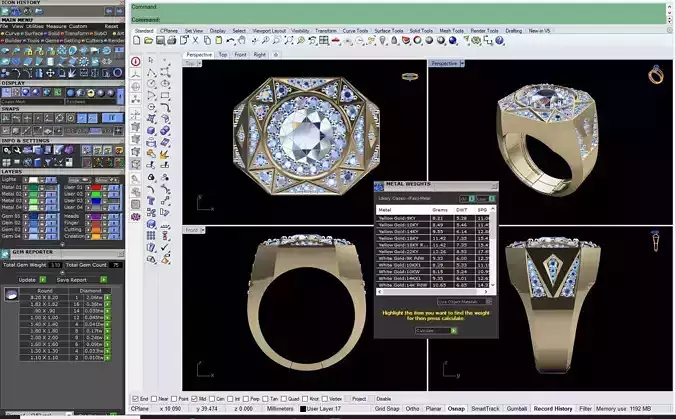Click the blue render sphere icon
676x419 pixels.
[x=453, y=41]
